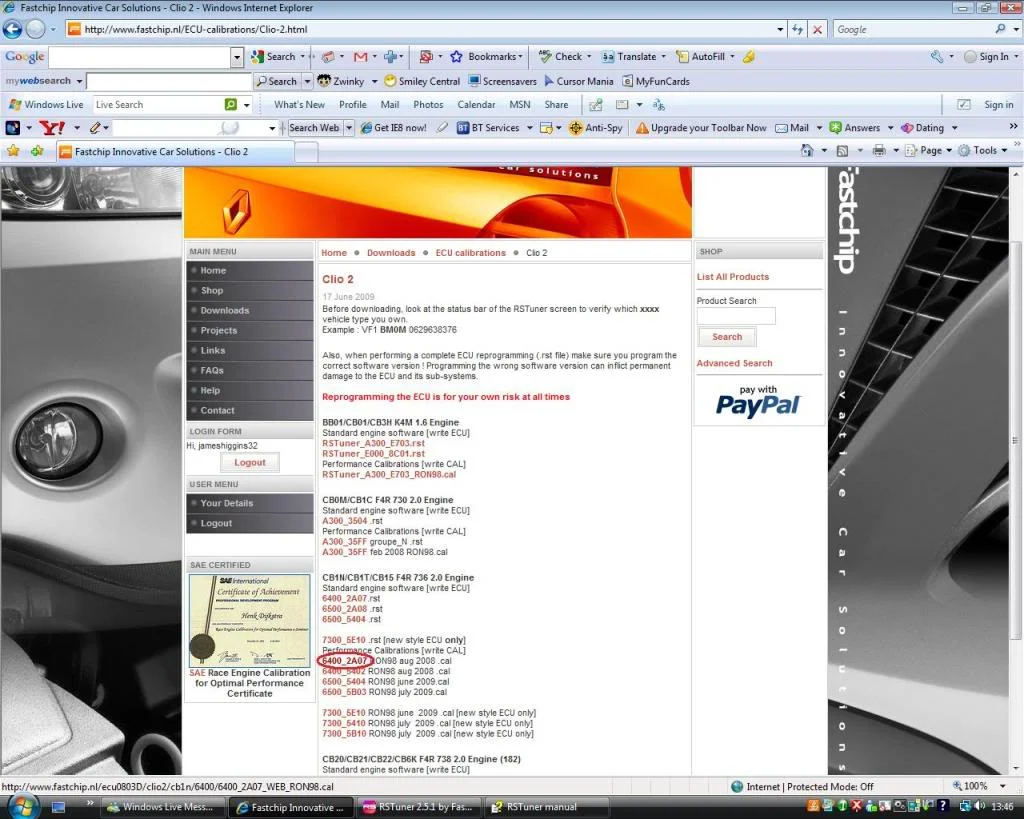This screenshot has height=819, width=1024.
Task: Click Answers in the Yahoo toolbar
Action: 855,128
